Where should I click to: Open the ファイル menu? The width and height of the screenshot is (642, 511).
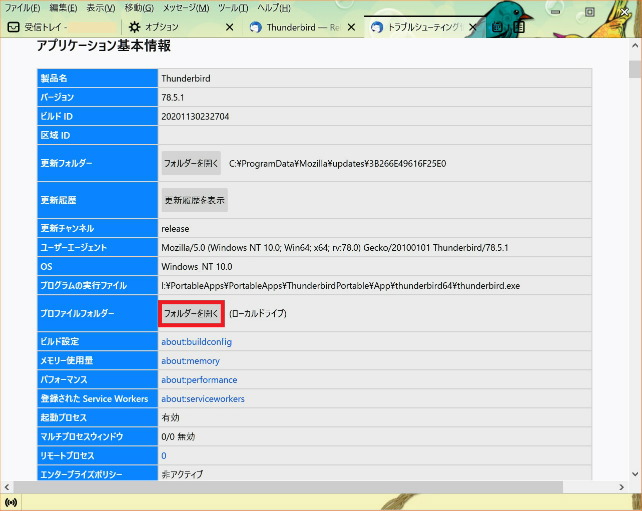[x=22, y=8]
